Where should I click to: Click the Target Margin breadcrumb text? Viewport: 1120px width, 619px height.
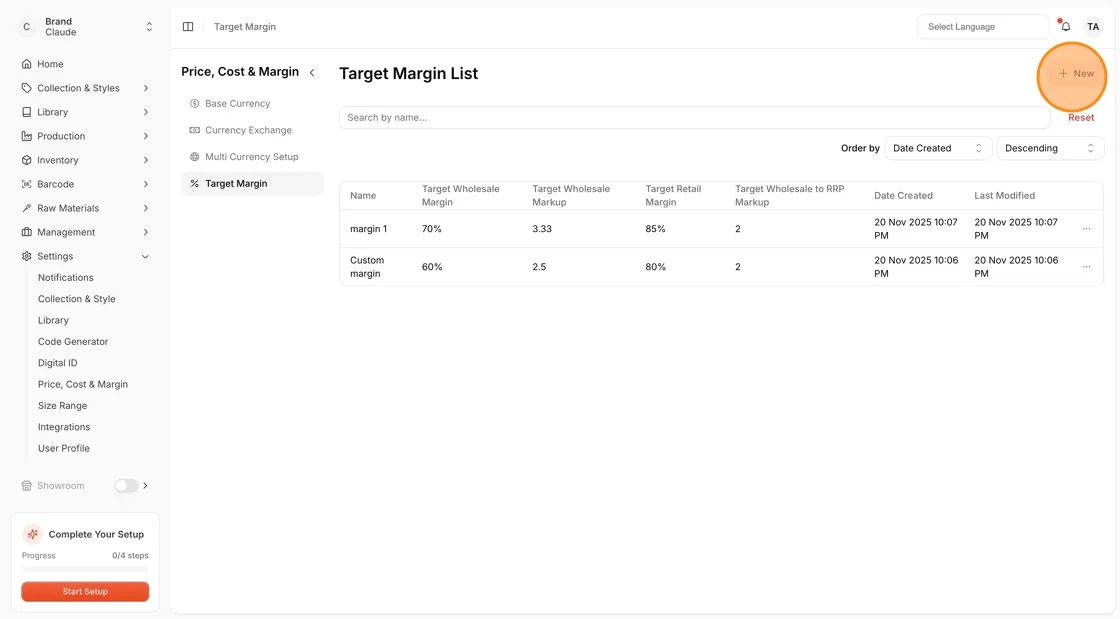click(x=245, y=26)
